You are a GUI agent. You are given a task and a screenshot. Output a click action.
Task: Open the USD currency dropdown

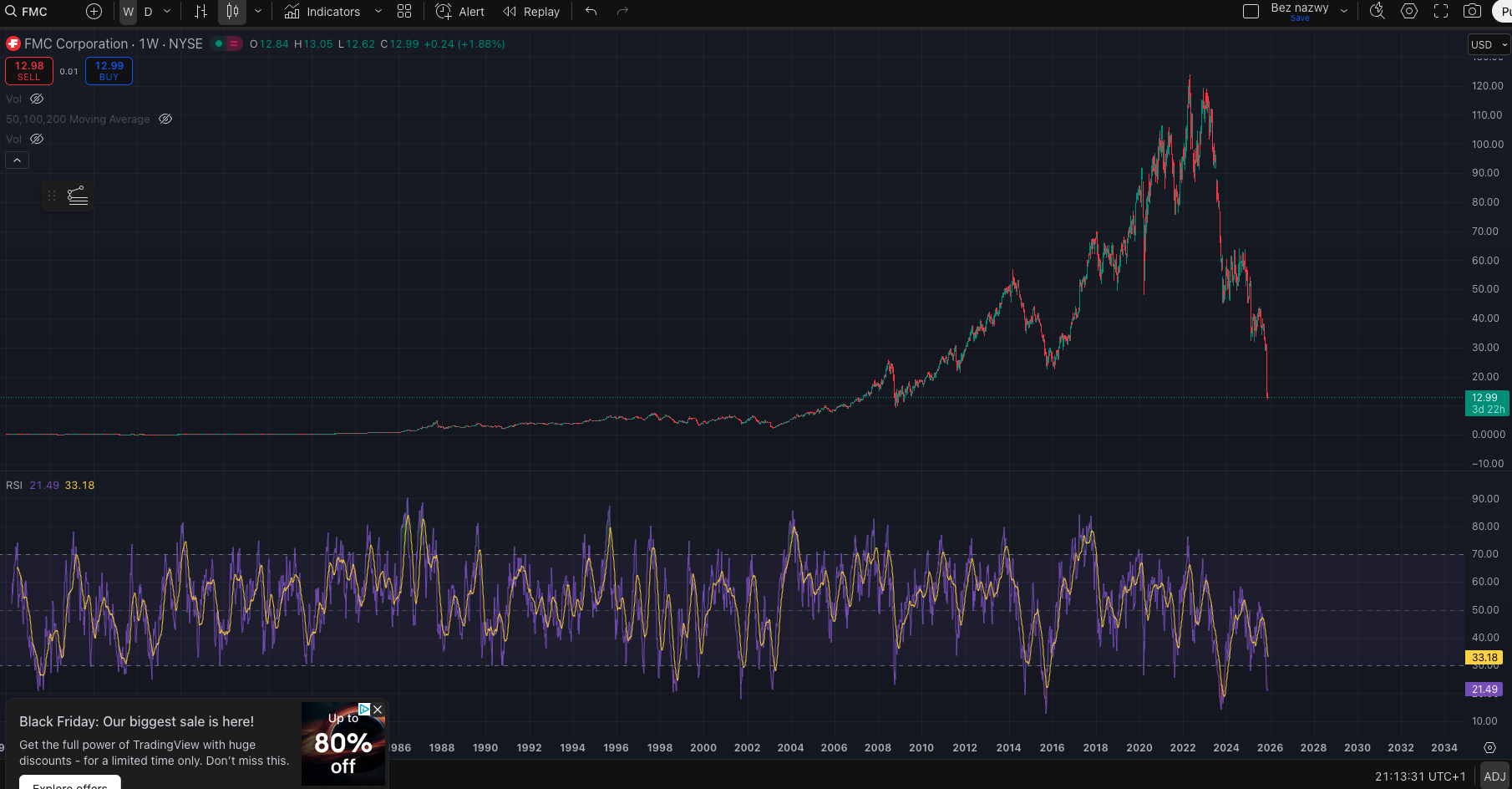click(x=1489, y=45)
